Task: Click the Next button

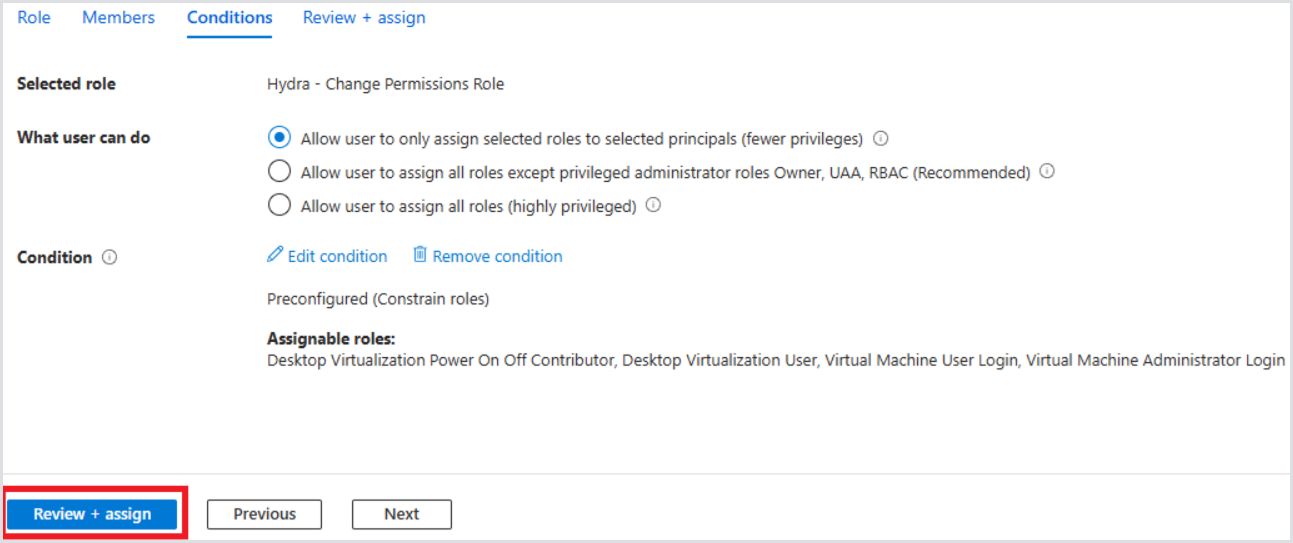Action: [x=401, y=514]
